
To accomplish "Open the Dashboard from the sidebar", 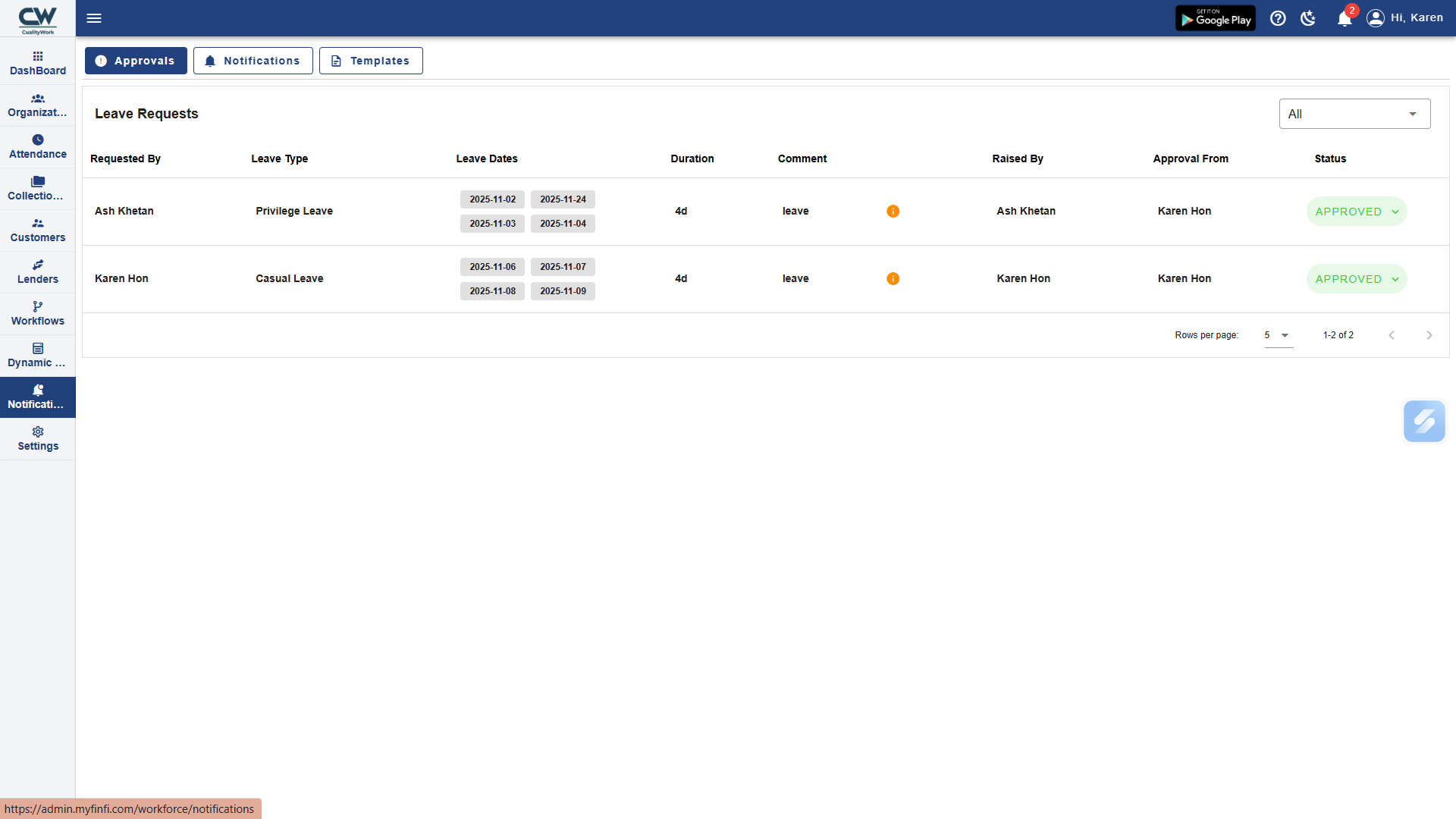I will coord(37,63).
